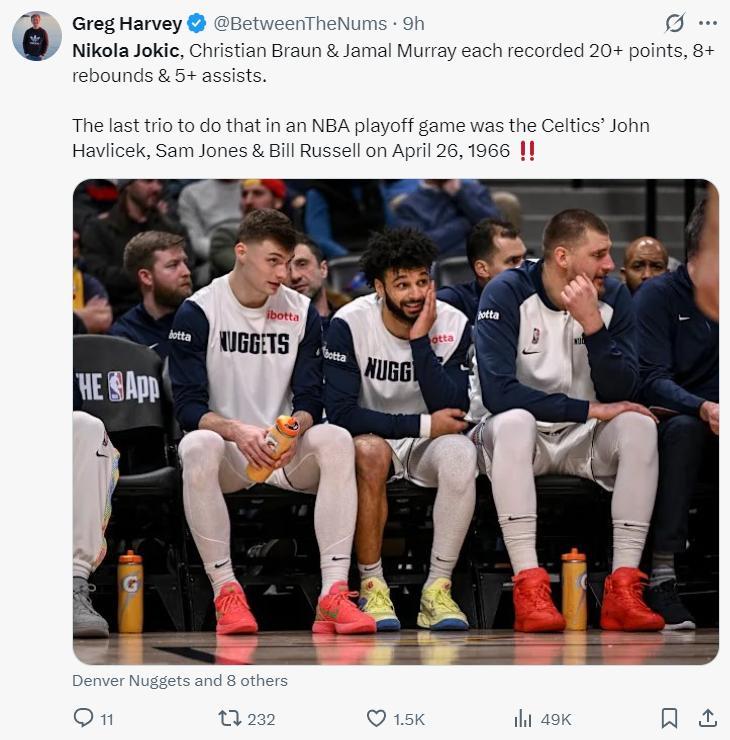Open 'Denver Nuggets and 8 others' tagged list
The image size is (730, 740).
point(180,681)
